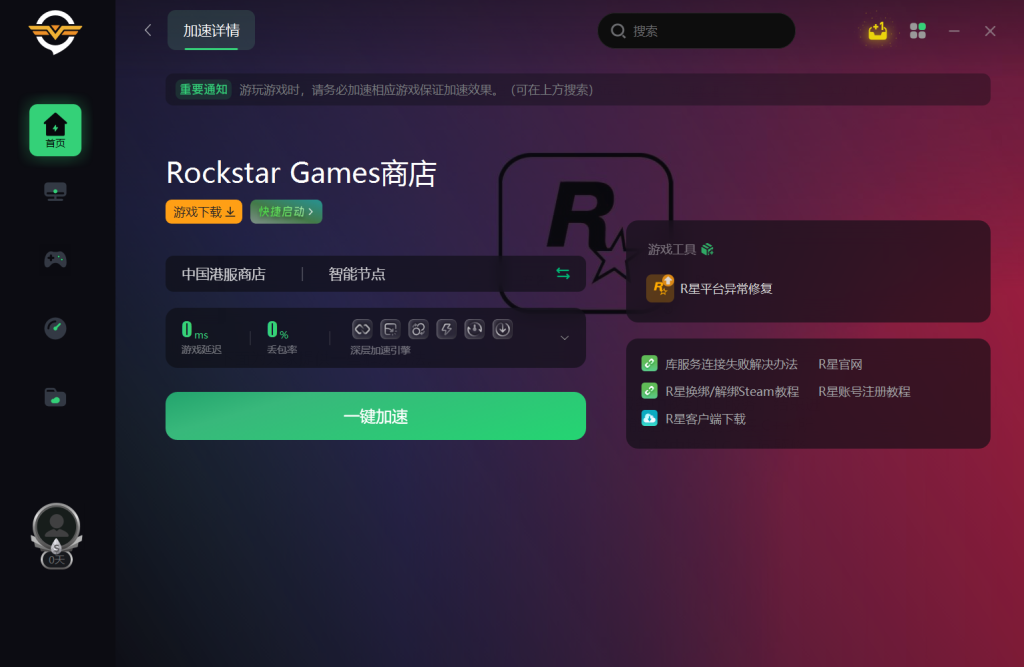This screenshot has height=667, width=1024.
Task: Open the folder toolbox sidebar icon
Action: [56, 397]
